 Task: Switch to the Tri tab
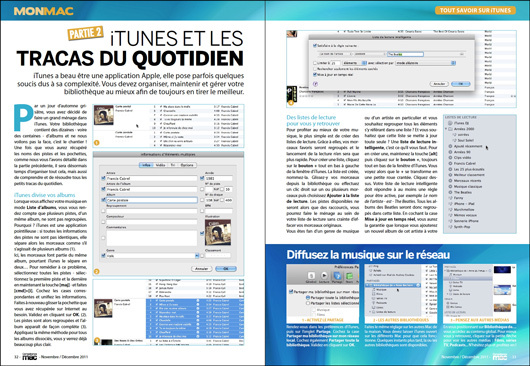pyautogui.click(x=172, y=165)
